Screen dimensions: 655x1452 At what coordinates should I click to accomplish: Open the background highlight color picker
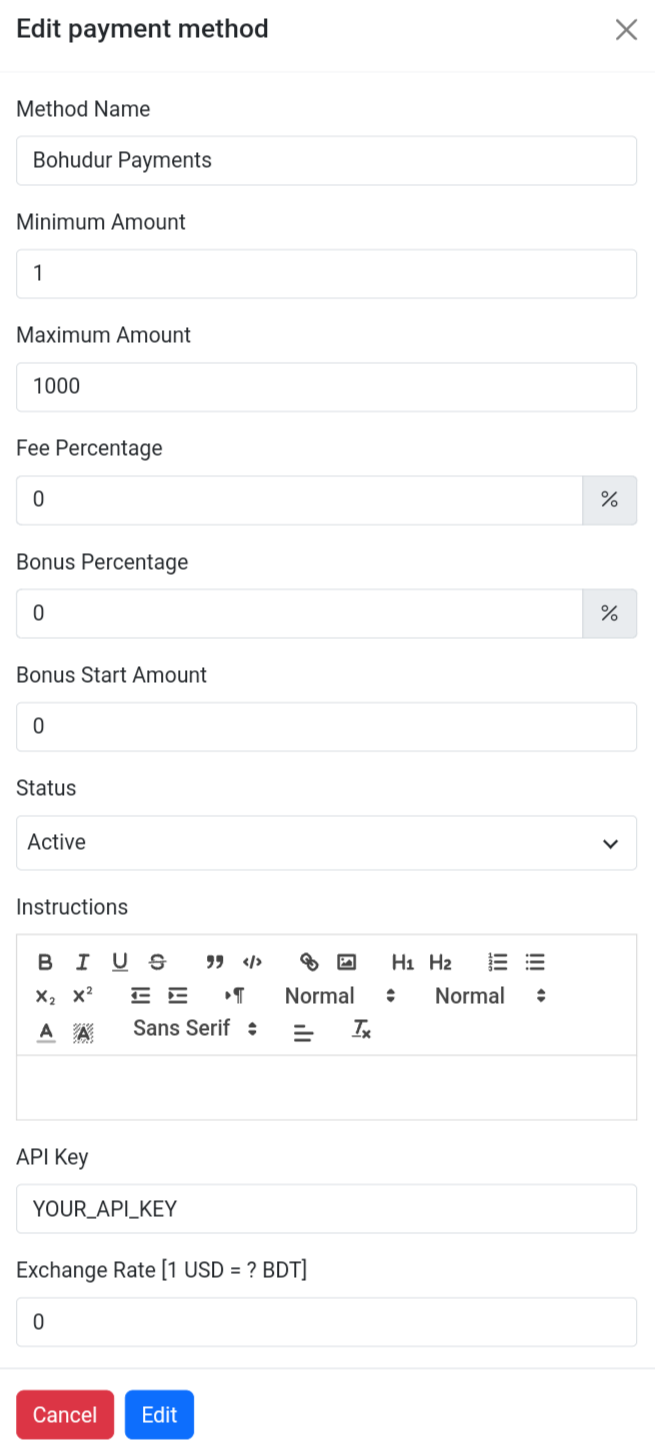pos(83,1029)
